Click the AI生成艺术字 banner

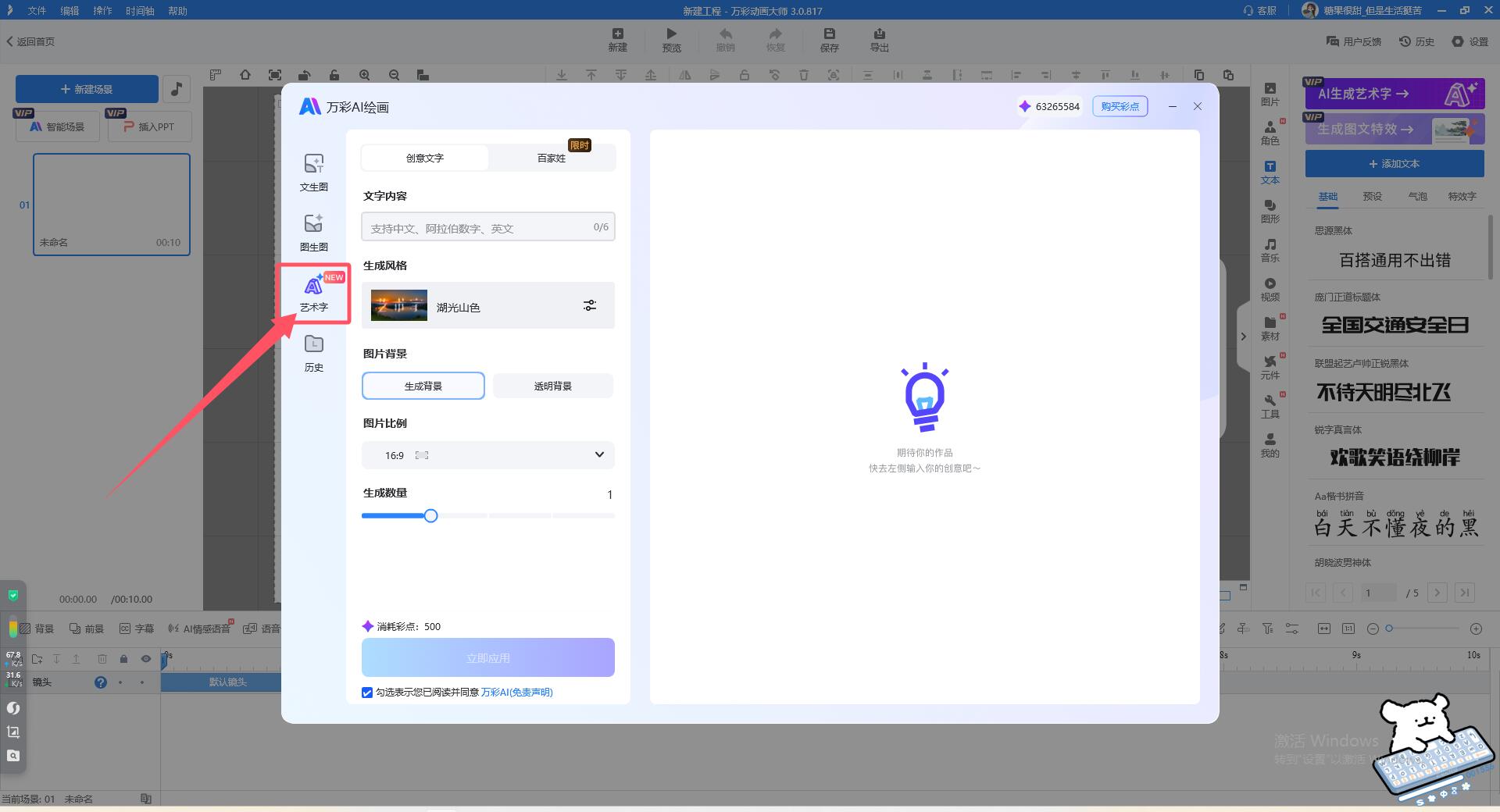click(1395, 93)
